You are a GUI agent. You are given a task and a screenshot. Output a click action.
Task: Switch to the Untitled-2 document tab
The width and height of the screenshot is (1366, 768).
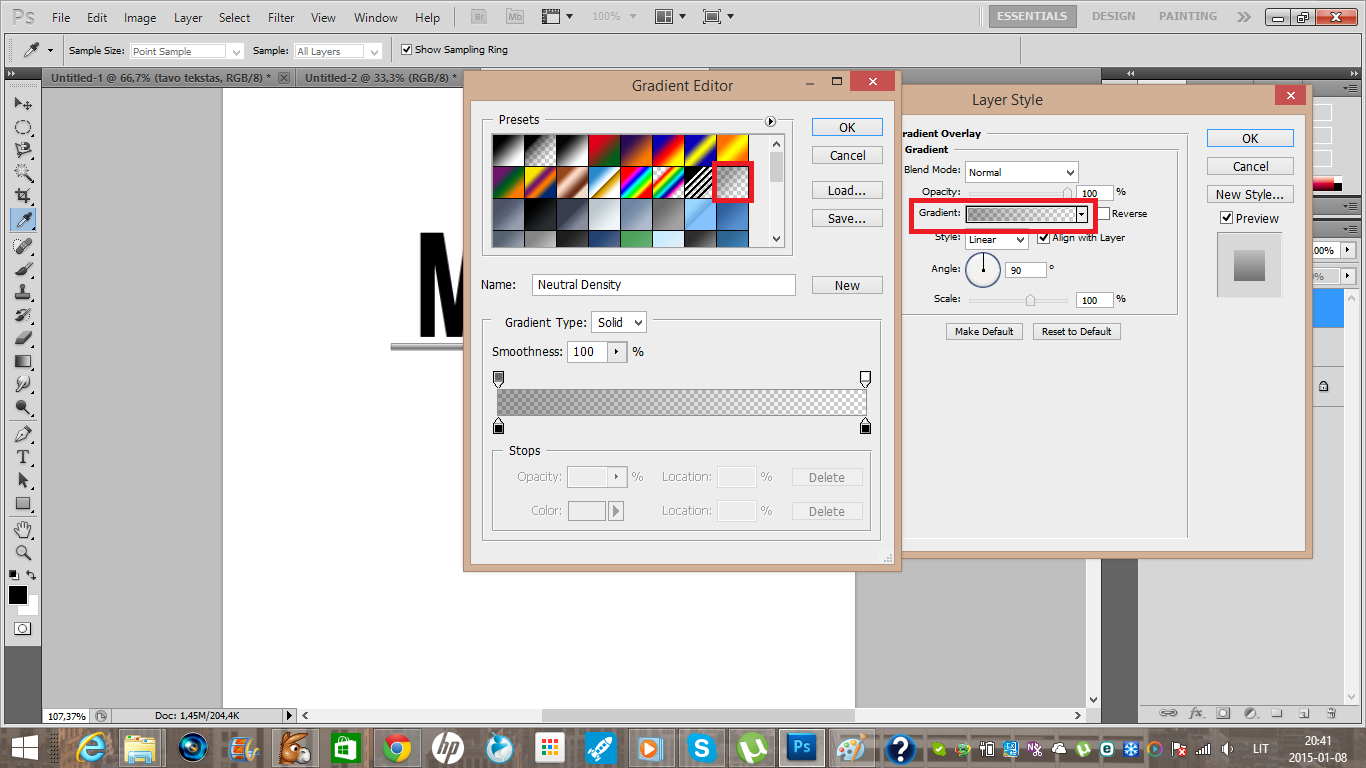[379, 77]
